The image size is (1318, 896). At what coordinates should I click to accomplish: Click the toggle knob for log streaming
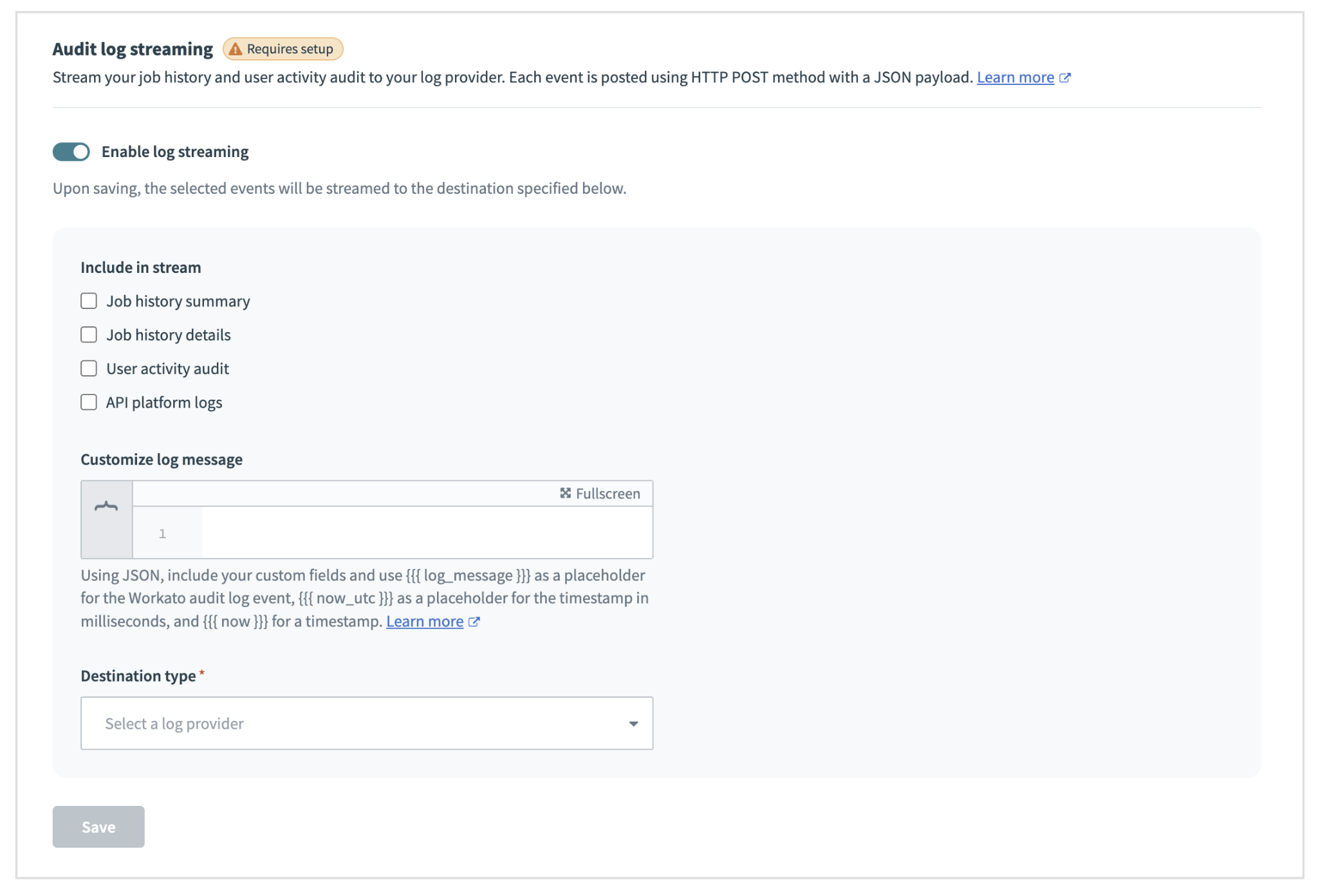[x=80, y=152]
